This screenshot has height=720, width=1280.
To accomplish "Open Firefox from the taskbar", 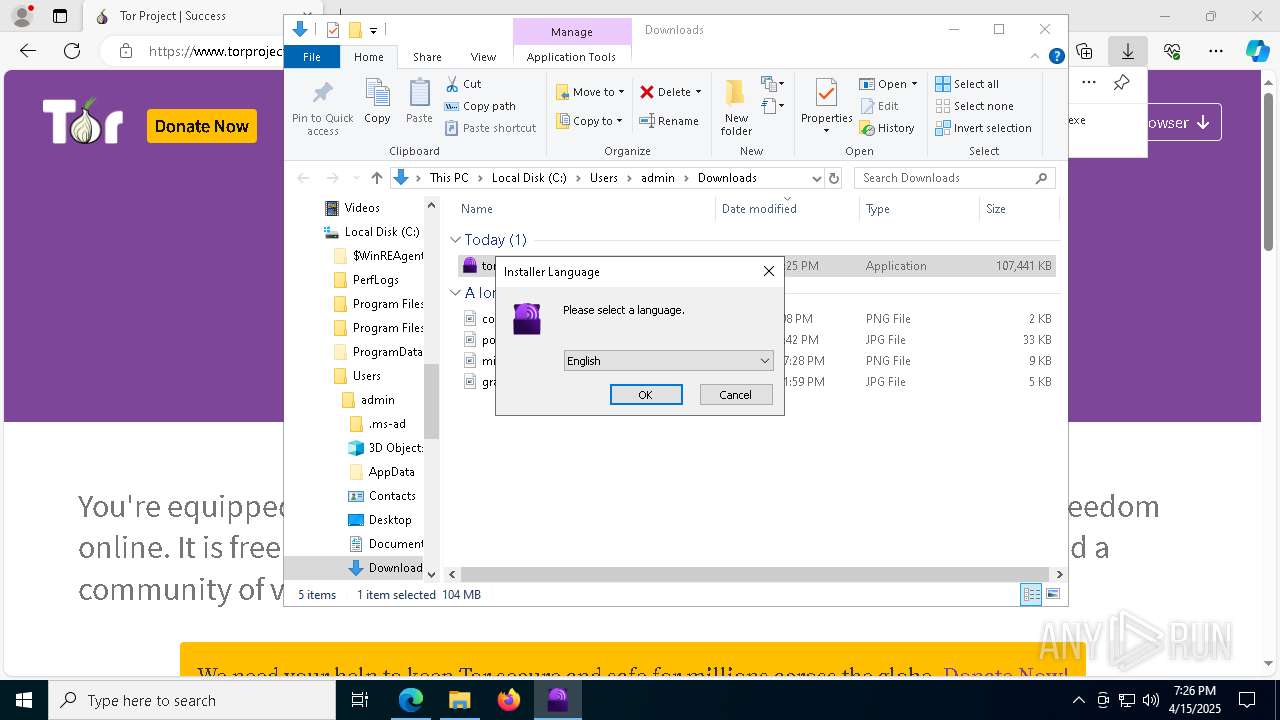I will click(508, 700).
